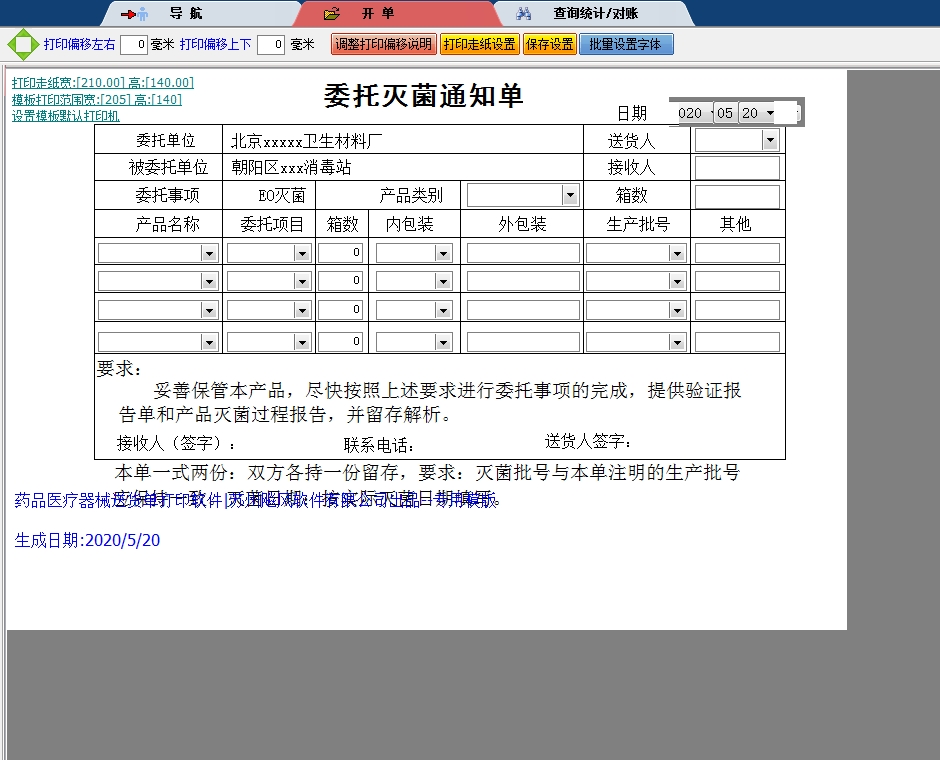The image size is (940, 760).
Task: Open 调整打印偏移说明 from the toolbar
Action: tap(381, 43)
